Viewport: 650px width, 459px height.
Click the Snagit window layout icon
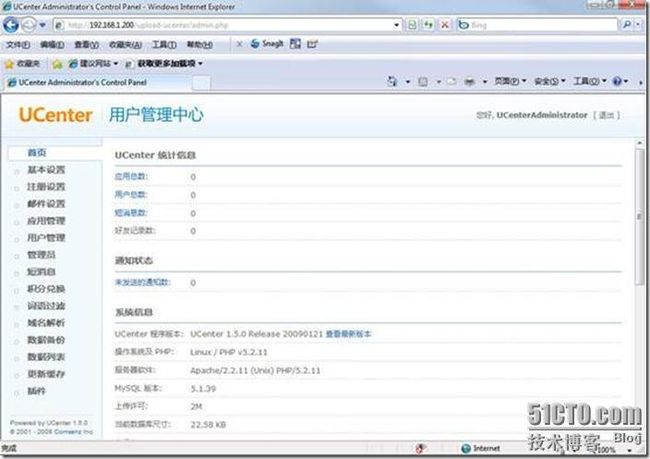click(x=295, y=44)
